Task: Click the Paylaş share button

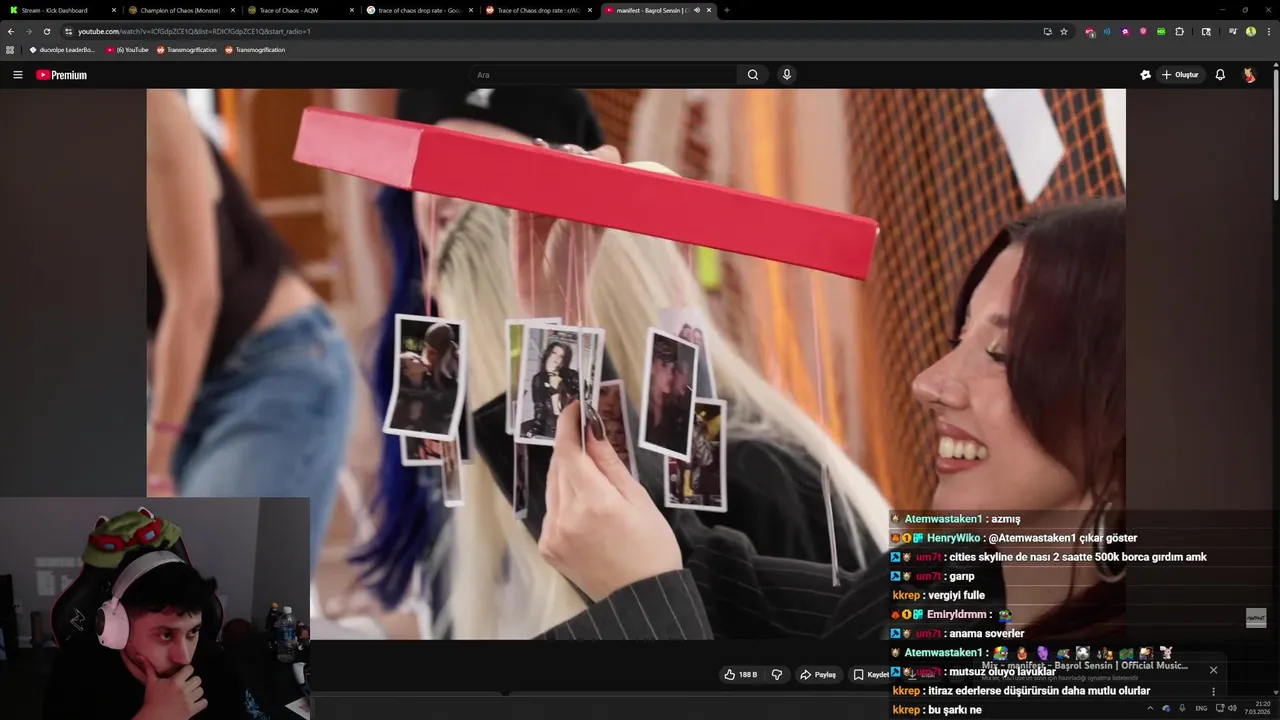Action: tap(818, 675)
